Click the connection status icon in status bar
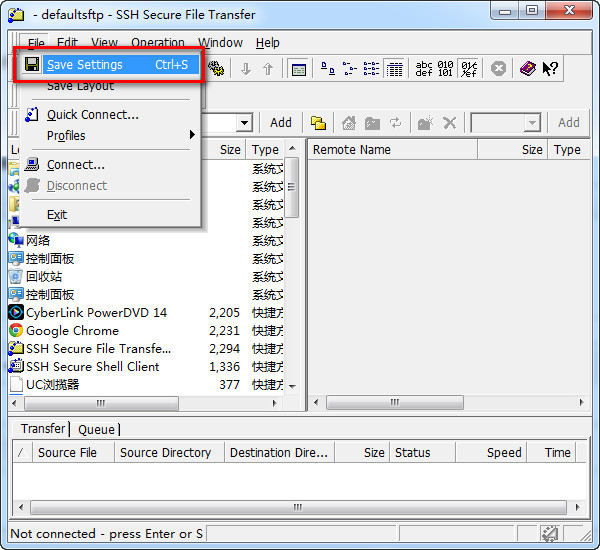The image size is (600, 550). click(x=549, y=534)
